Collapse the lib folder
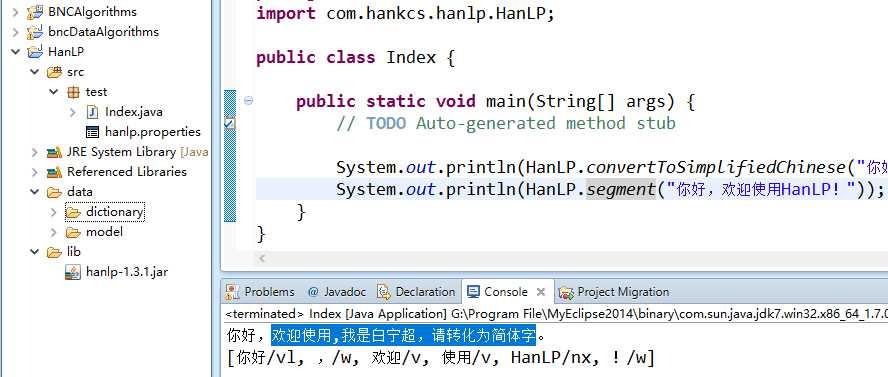Viewport: 888px width, 377px height. (x=35, y=252)
